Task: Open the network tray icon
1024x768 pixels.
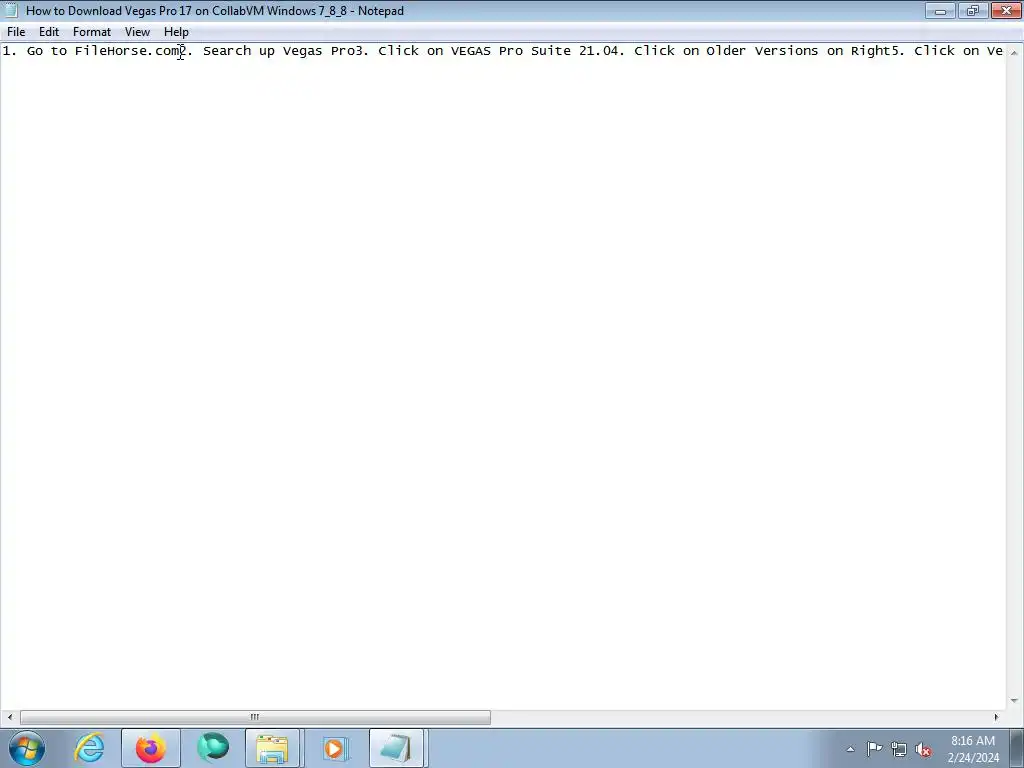Action: pos(899,749)
